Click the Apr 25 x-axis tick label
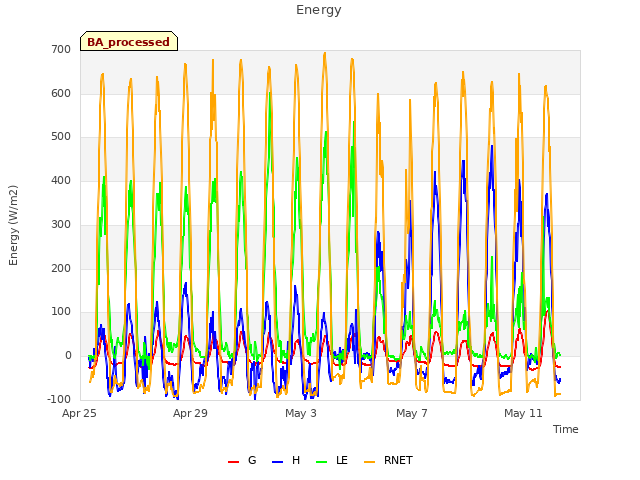Viewport: 640px width, 480px height. click(79, 413)
